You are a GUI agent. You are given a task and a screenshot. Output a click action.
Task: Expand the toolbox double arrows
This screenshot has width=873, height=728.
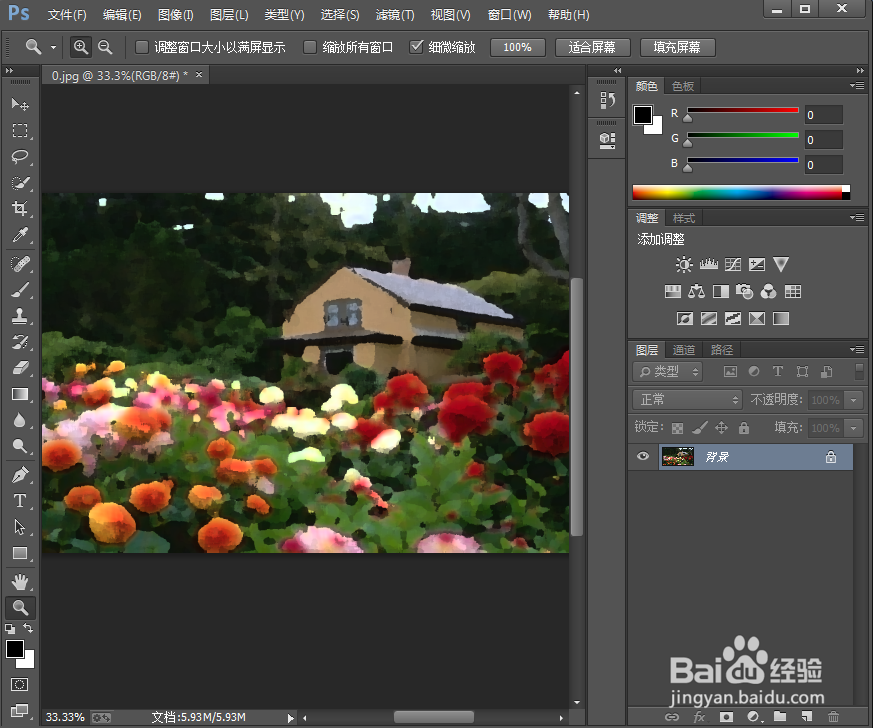pyautogui.click(x=9, y=71)
